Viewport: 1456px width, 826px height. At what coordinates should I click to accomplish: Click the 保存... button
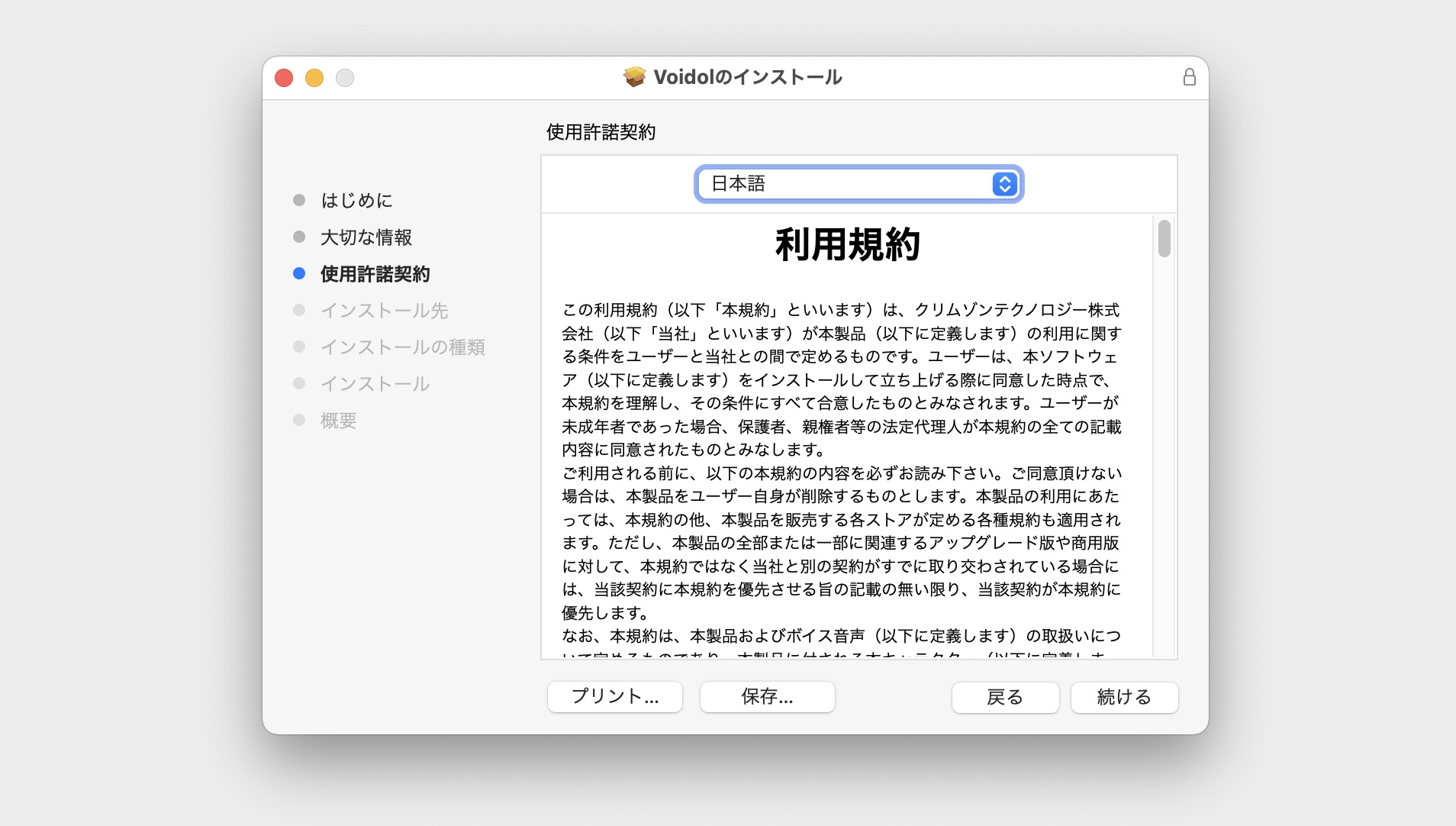[x=767, y=696]
